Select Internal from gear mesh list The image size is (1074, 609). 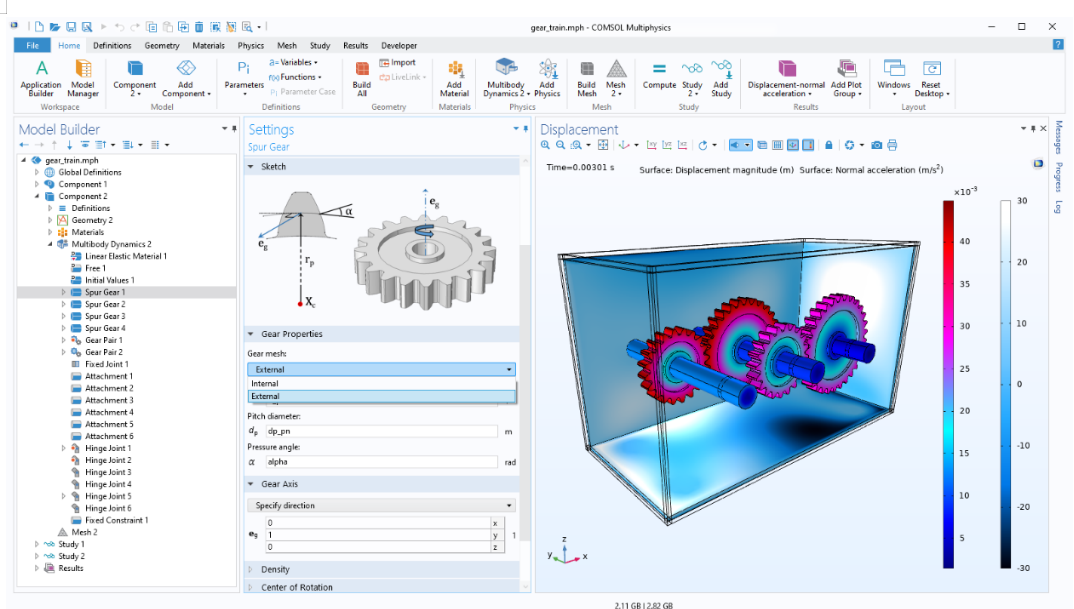click(x=382, y=384)
